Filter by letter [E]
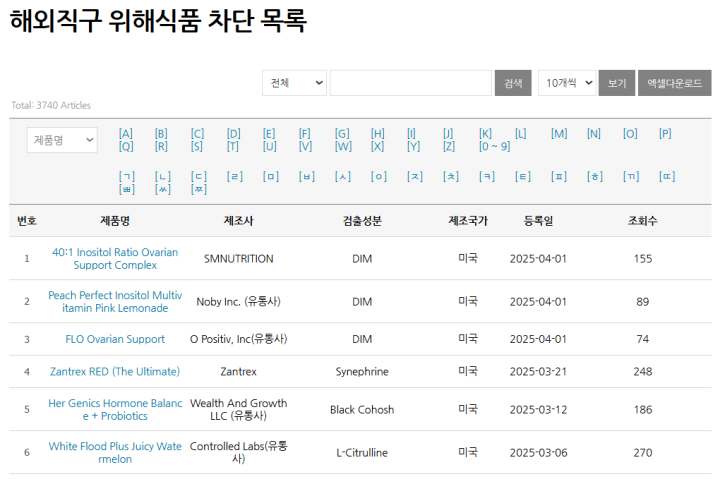Screen dimensions: 720x484 [269, 134]
